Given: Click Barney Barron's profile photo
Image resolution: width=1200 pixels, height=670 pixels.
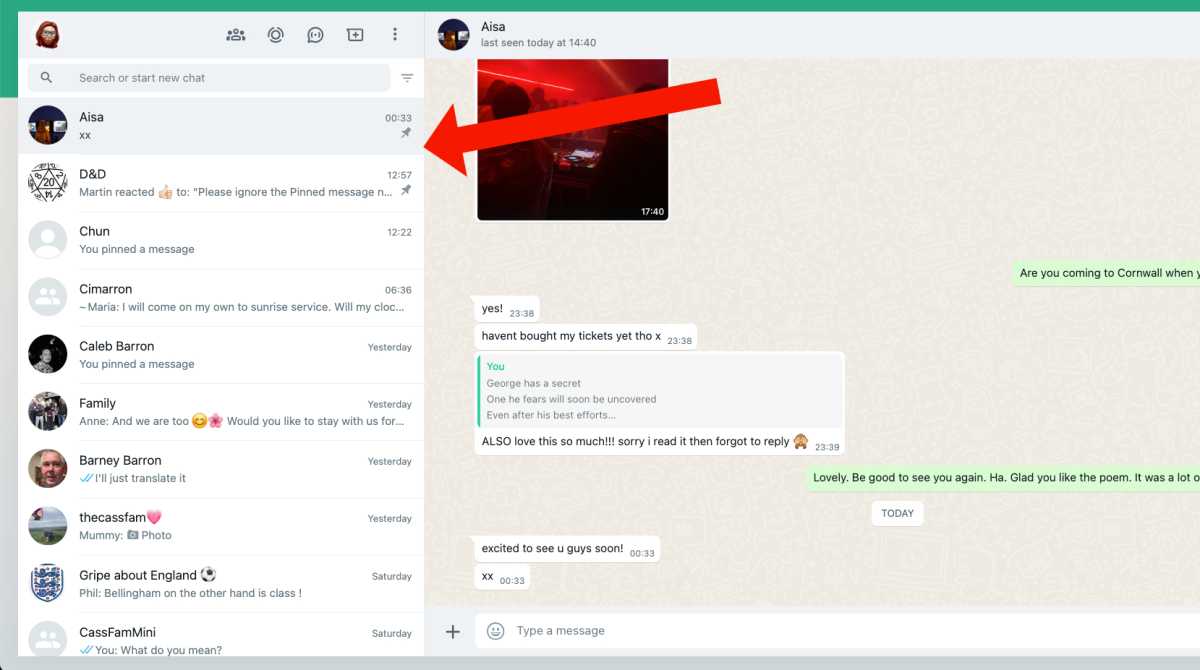Looking at the screenshot, I should click(48, 469).
